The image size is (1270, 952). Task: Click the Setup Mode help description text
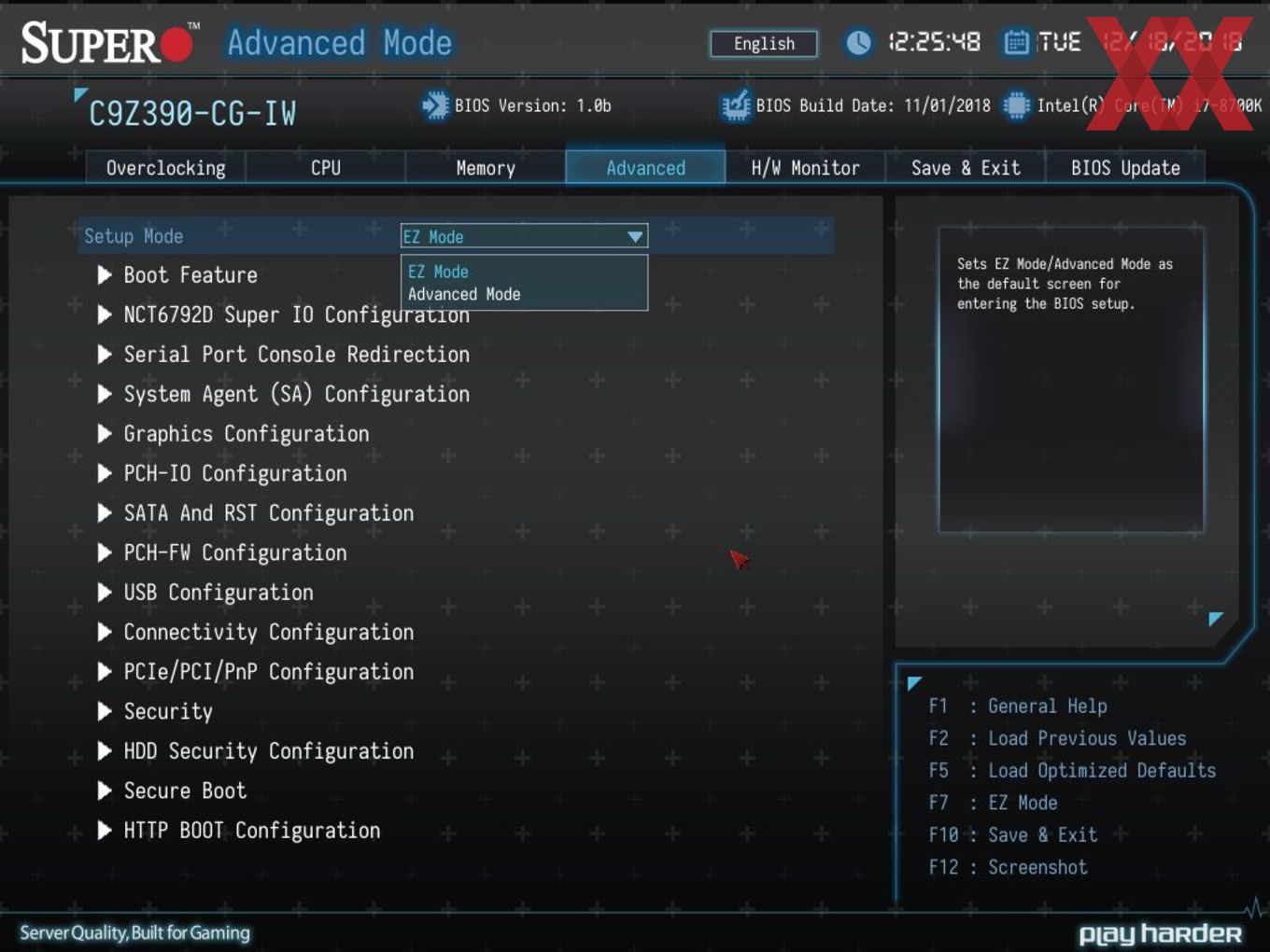tap(1065, 284)
